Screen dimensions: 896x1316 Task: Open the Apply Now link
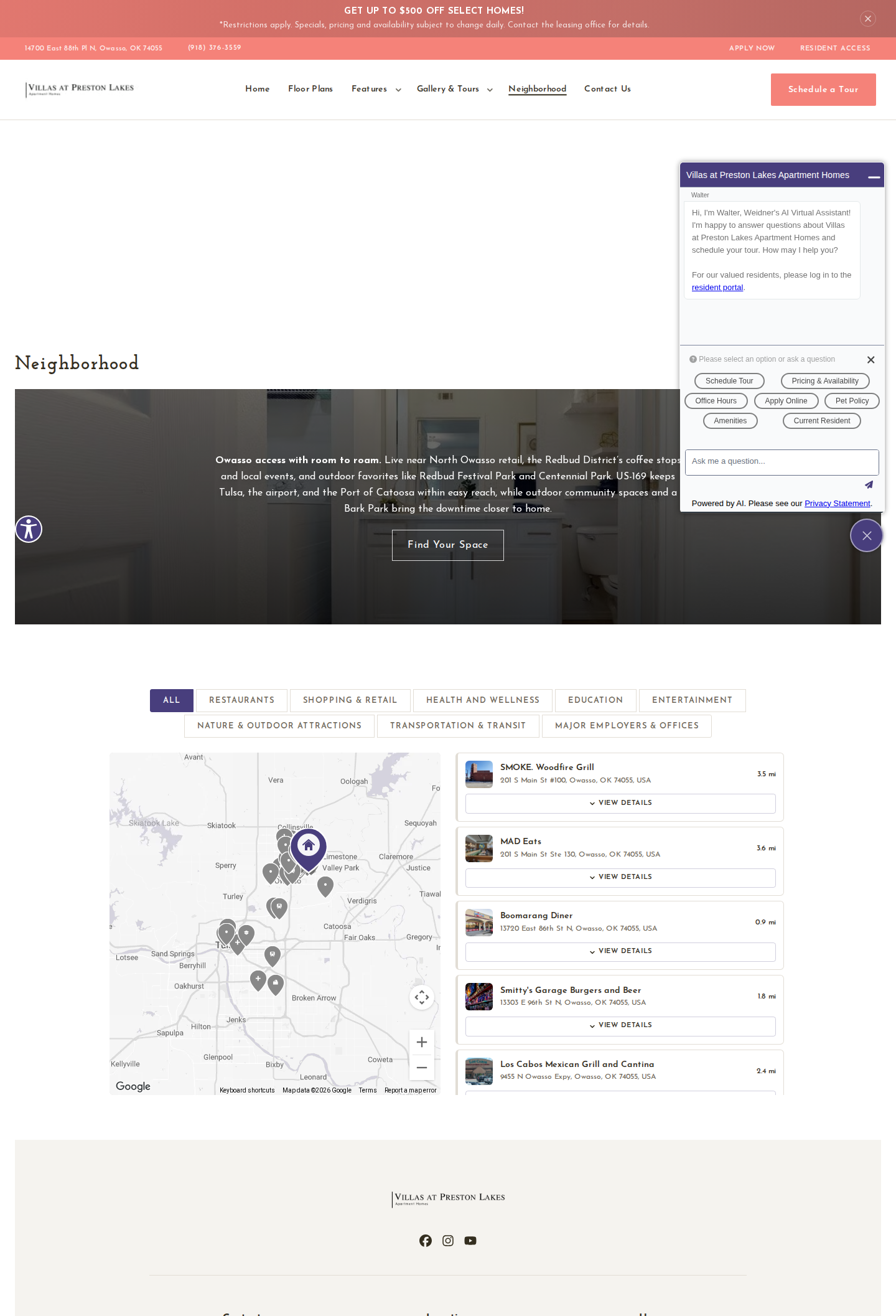[x=752, y=49]
